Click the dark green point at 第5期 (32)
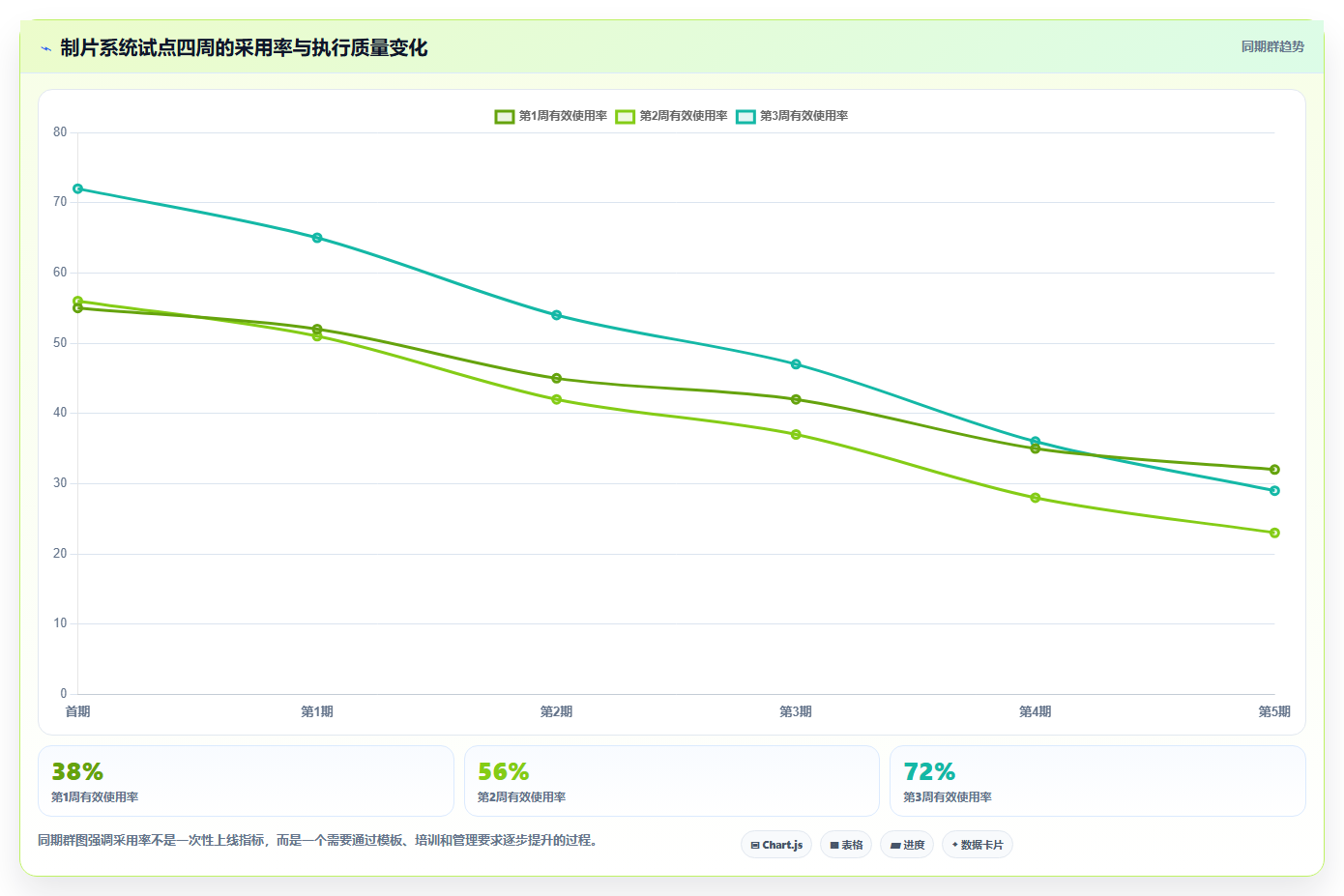Viewport: 1344px width, 896px height. click(1274, 470)
